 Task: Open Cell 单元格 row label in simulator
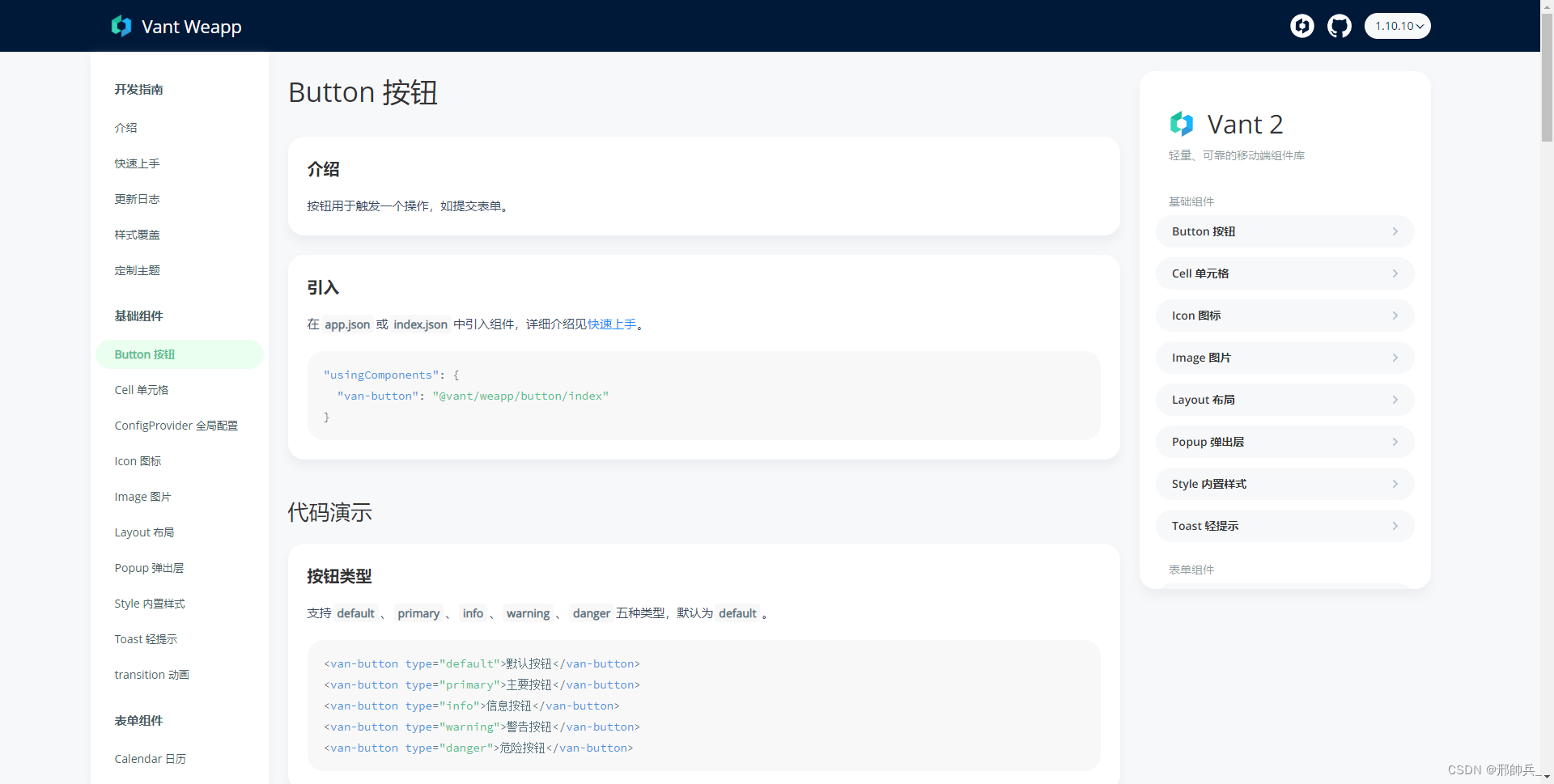pyautogui.click(x=1200, y=273)
